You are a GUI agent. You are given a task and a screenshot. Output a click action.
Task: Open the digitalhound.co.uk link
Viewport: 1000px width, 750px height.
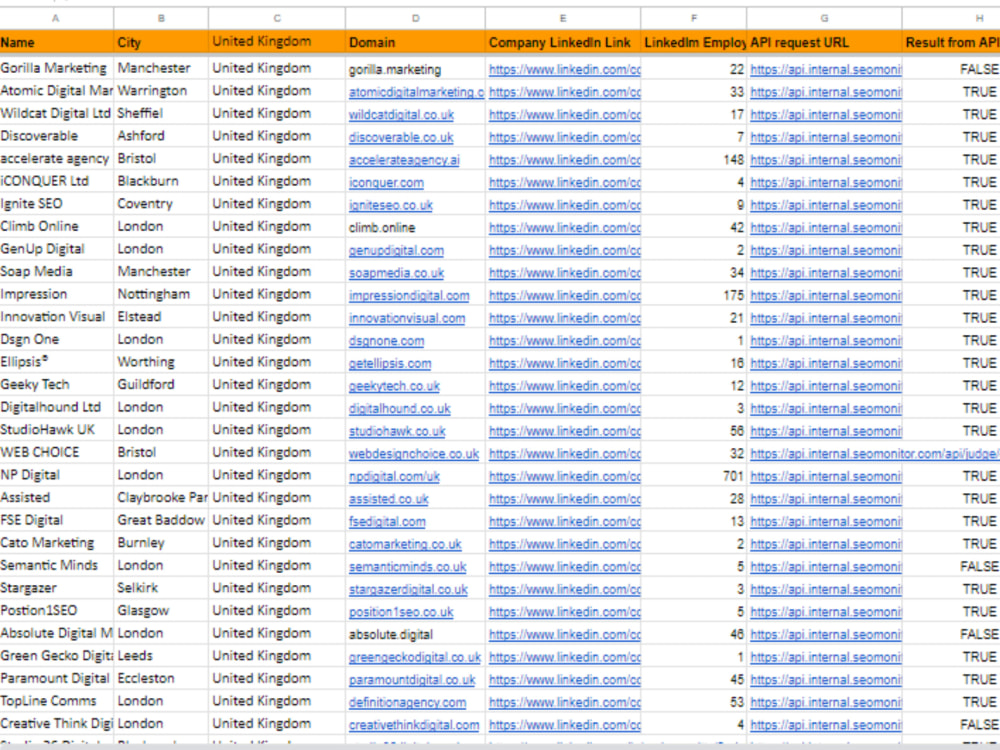click(x=399, y=409)
